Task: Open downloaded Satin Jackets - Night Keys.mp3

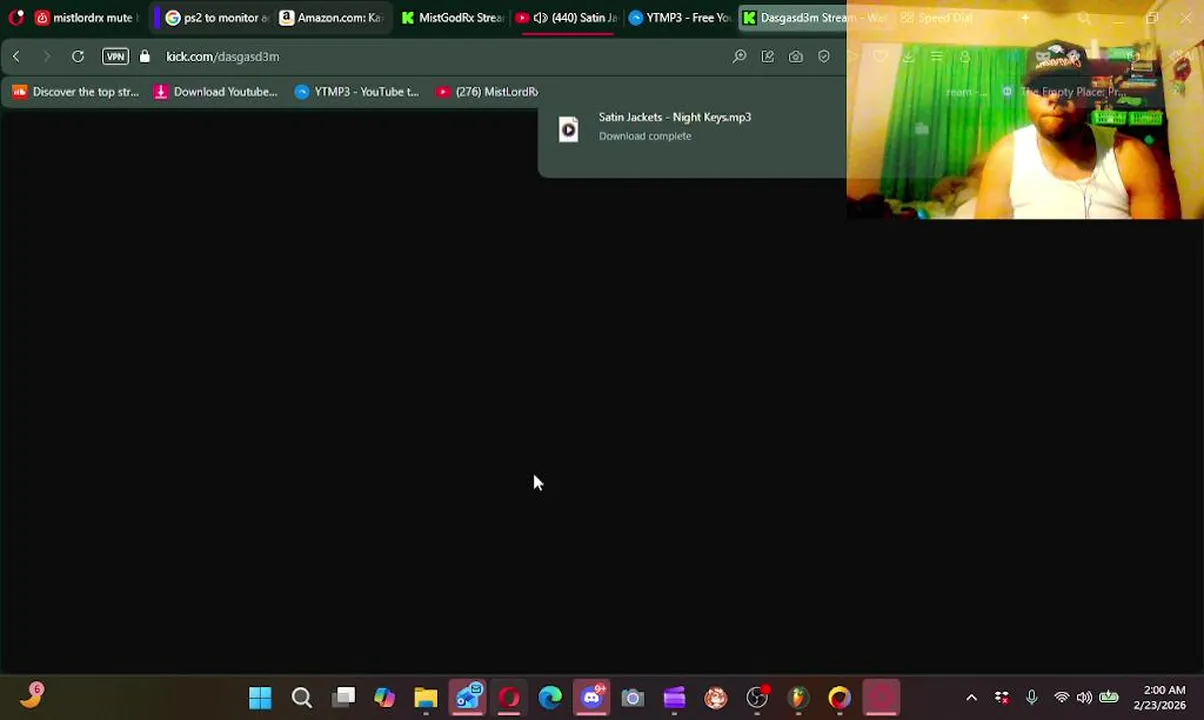Action: 675,117
